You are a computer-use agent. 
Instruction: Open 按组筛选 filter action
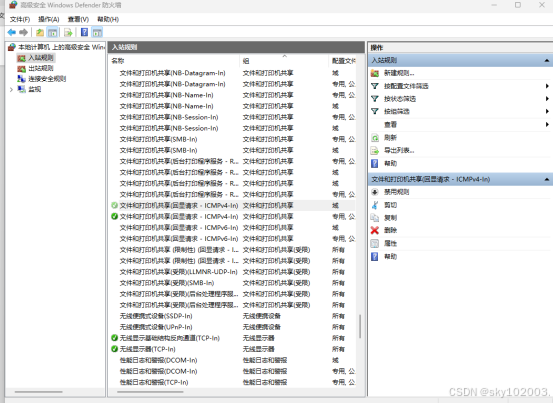(397, 111)
